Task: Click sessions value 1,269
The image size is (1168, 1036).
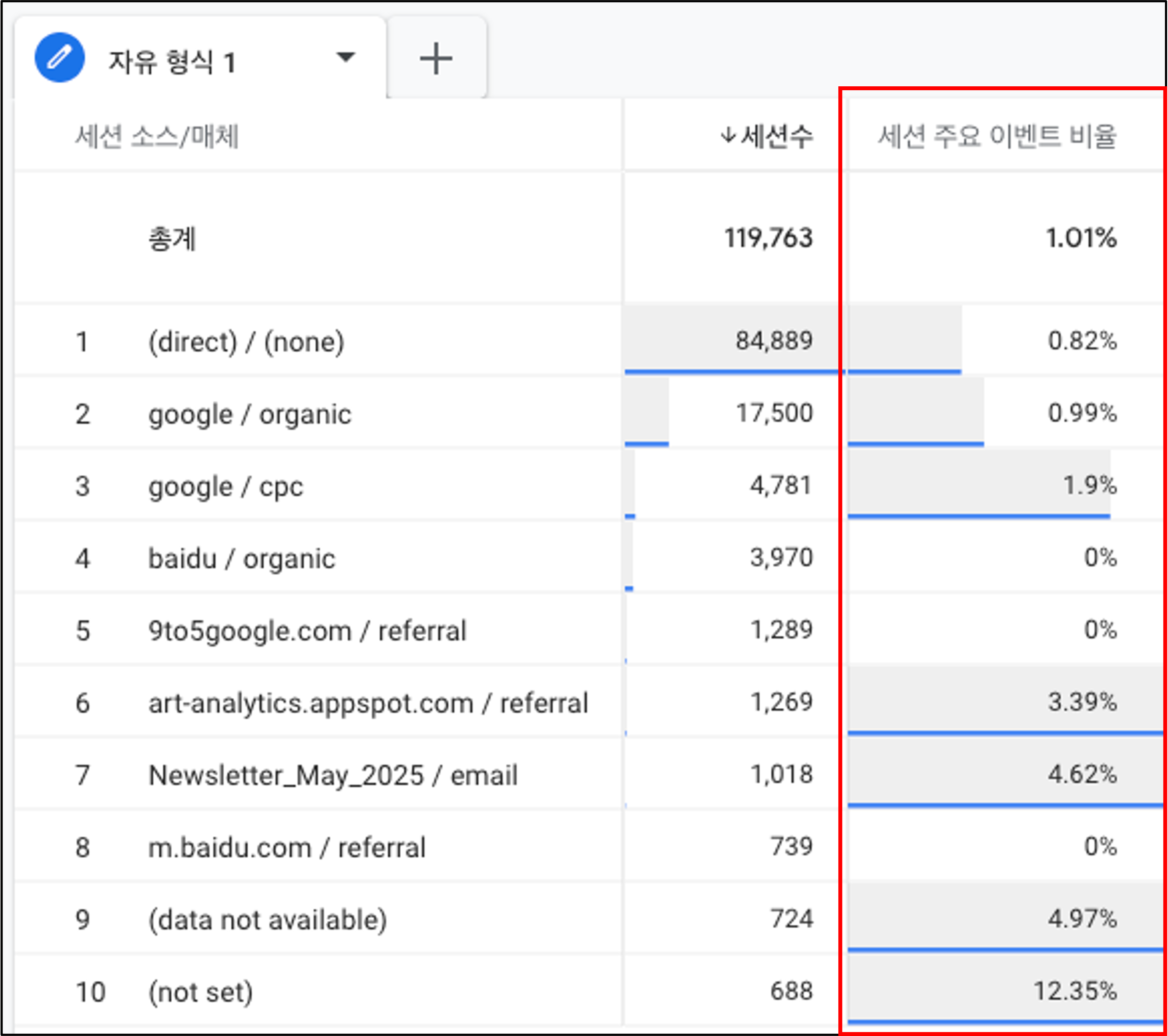Action: click(x=780, y=702)
